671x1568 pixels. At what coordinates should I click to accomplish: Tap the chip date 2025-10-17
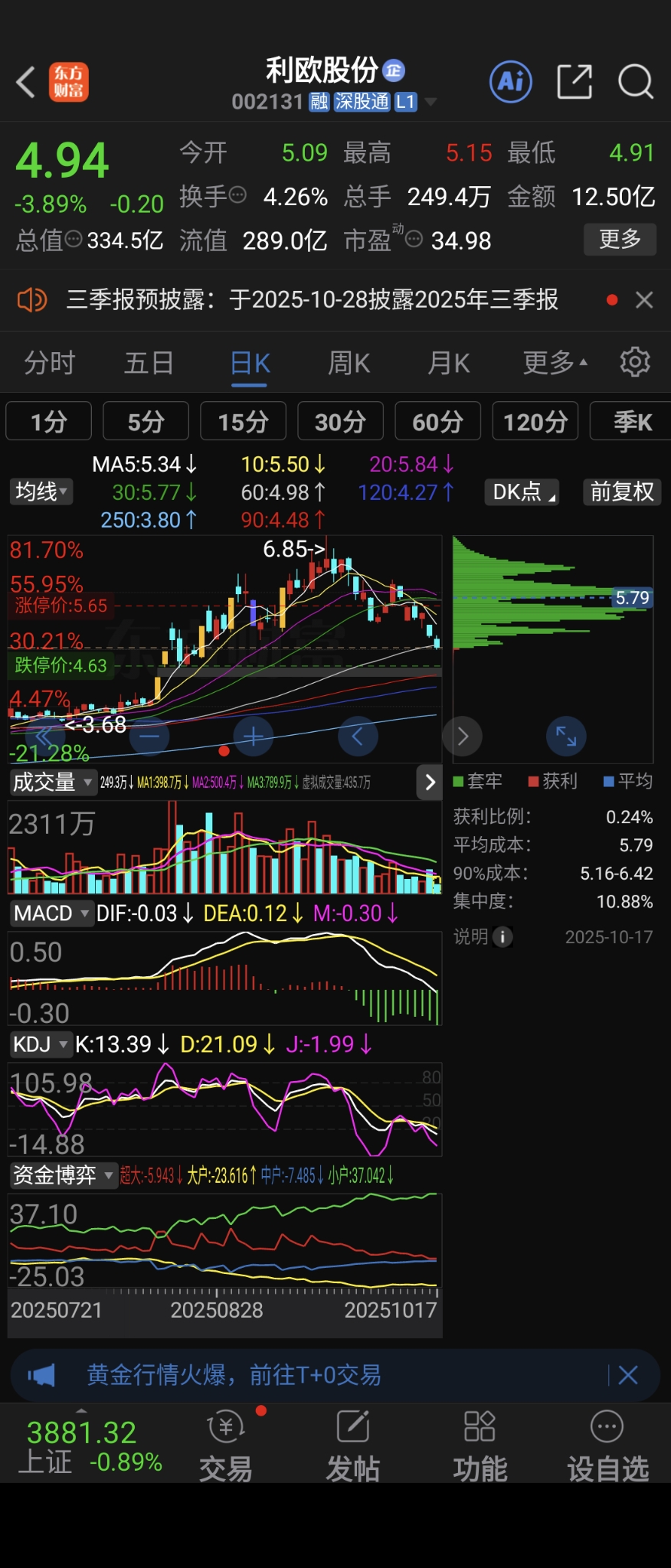pyautogui.click(x=609, y=937)
